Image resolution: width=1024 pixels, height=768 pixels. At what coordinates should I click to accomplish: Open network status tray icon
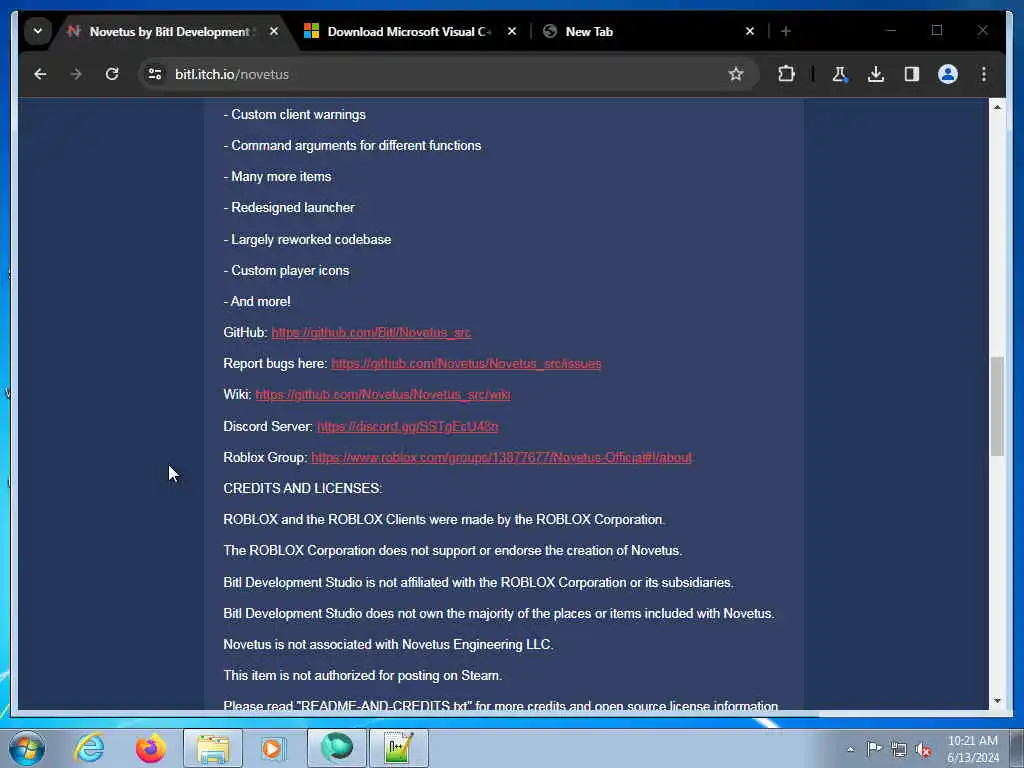coord(899,750)
